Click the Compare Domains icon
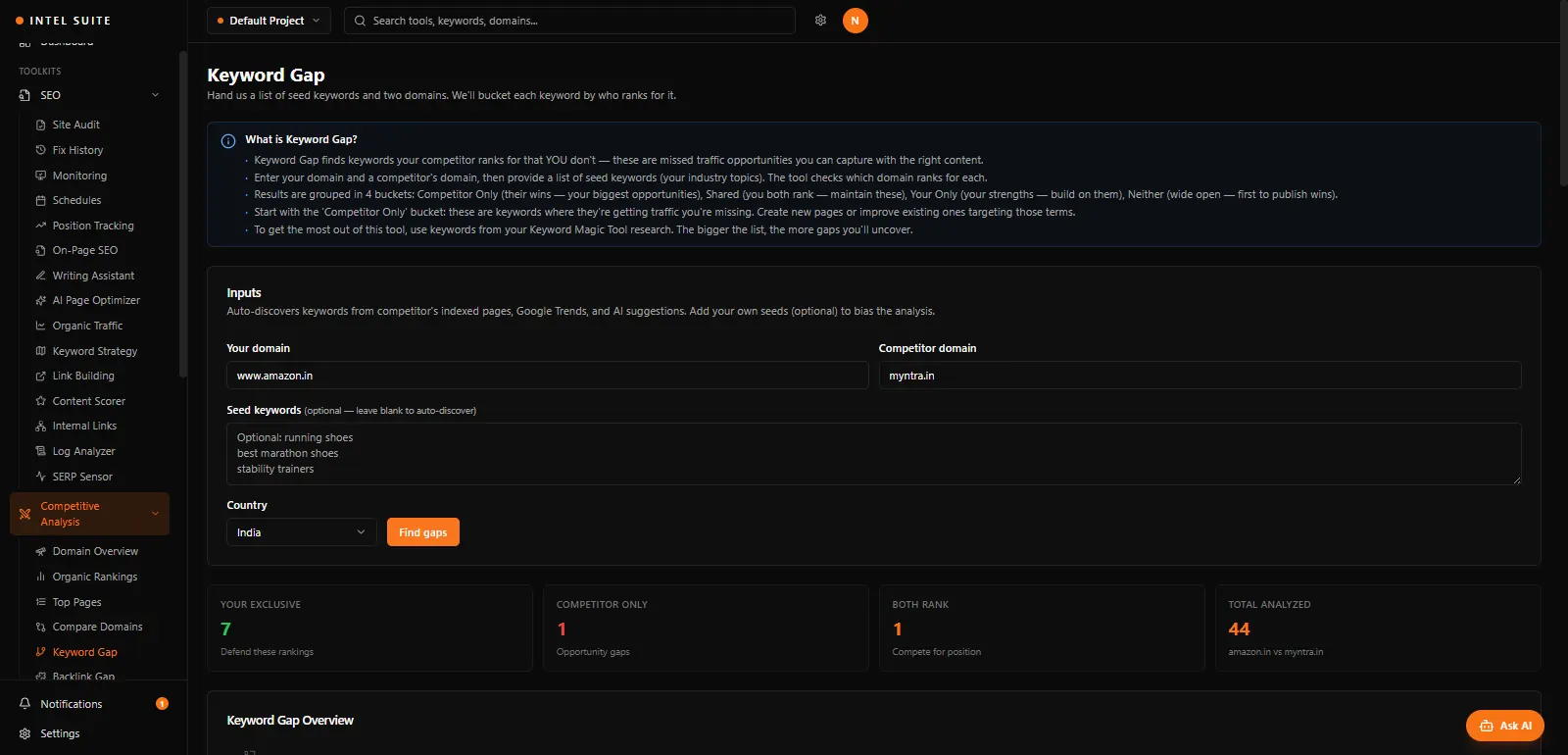The width and height of the screenshot is (1568, 755). click(40, 628)
